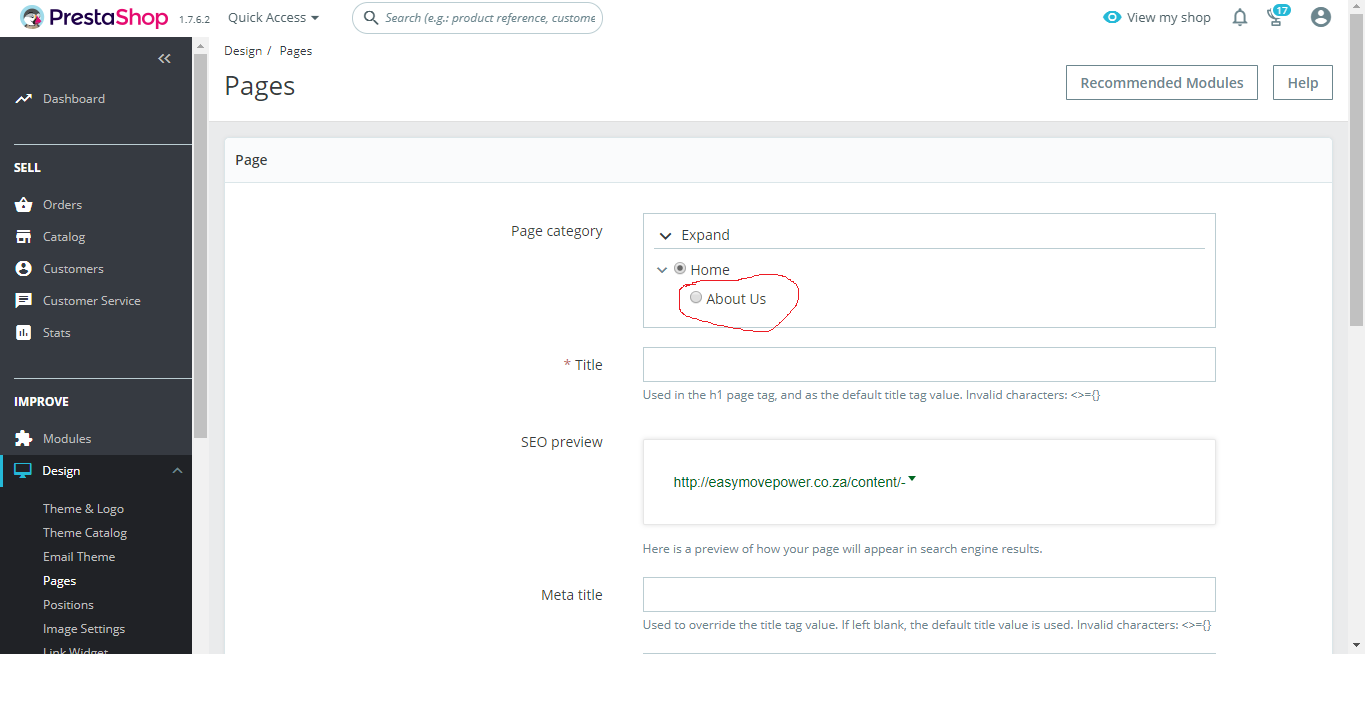
Task: Open the user profile avatar icon
Action: point(1321,17)
